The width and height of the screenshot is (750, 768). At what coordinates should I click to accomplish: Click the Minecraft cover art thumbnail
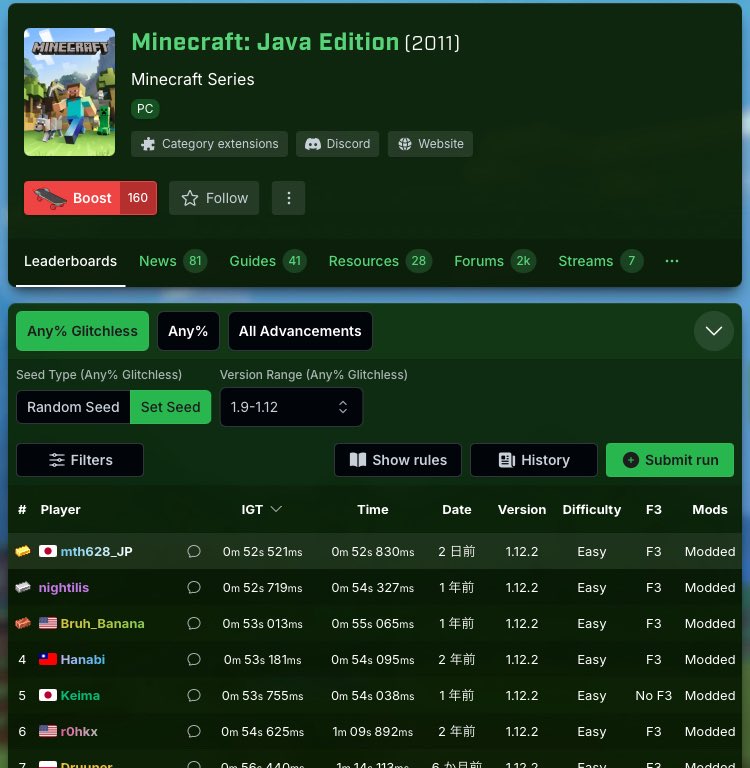click(x=70, y=92)
